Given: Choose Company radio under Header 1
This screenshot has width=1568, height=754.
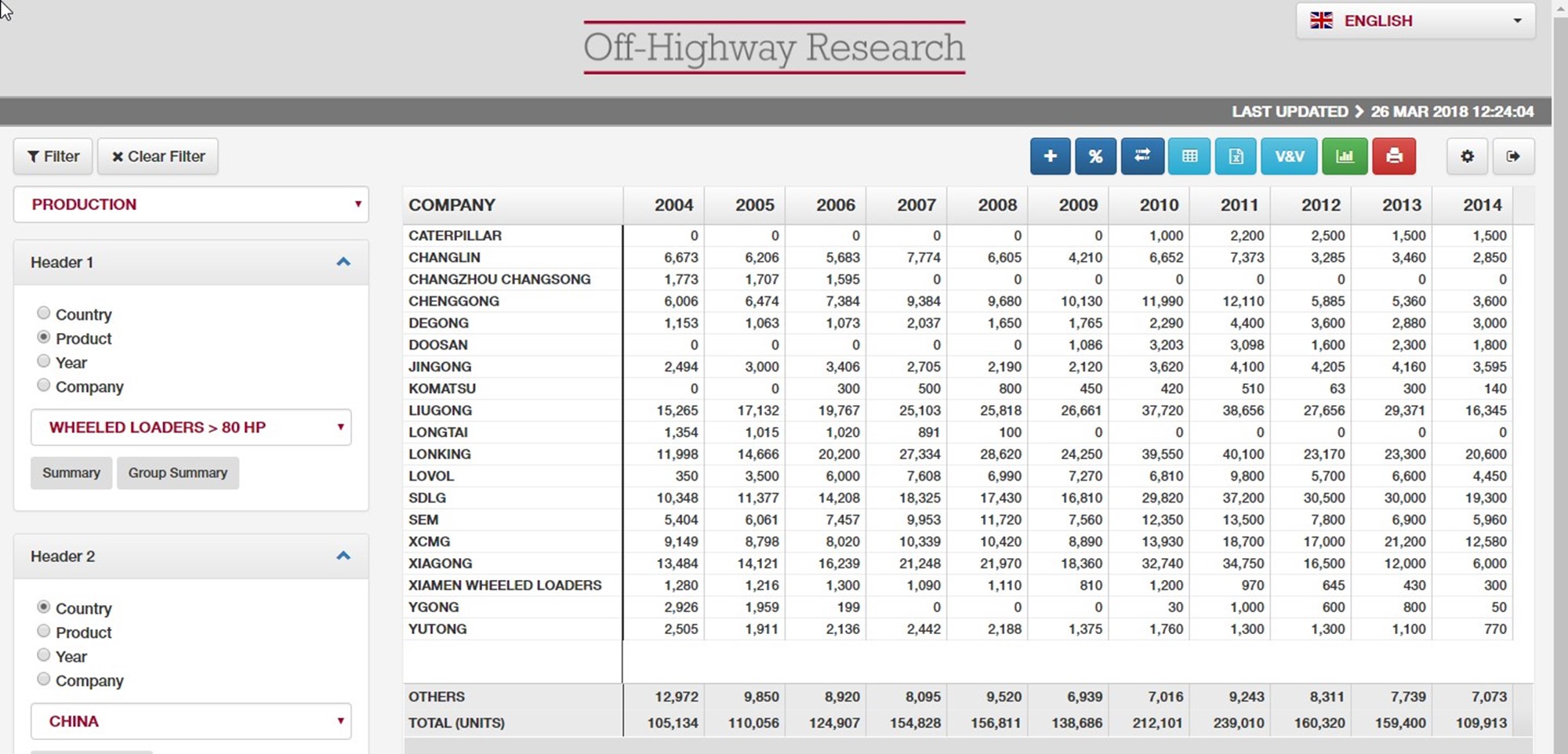Looking at the screenshot, I should [x=44, y=386].
